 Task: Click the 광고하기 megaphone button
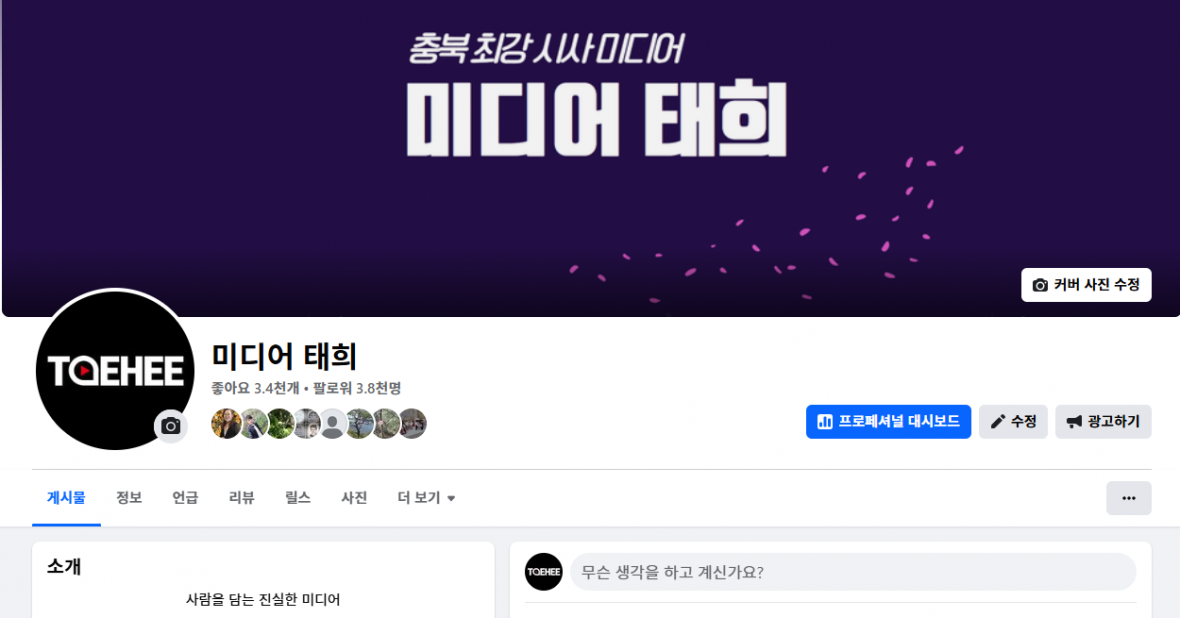point(1103,422)
